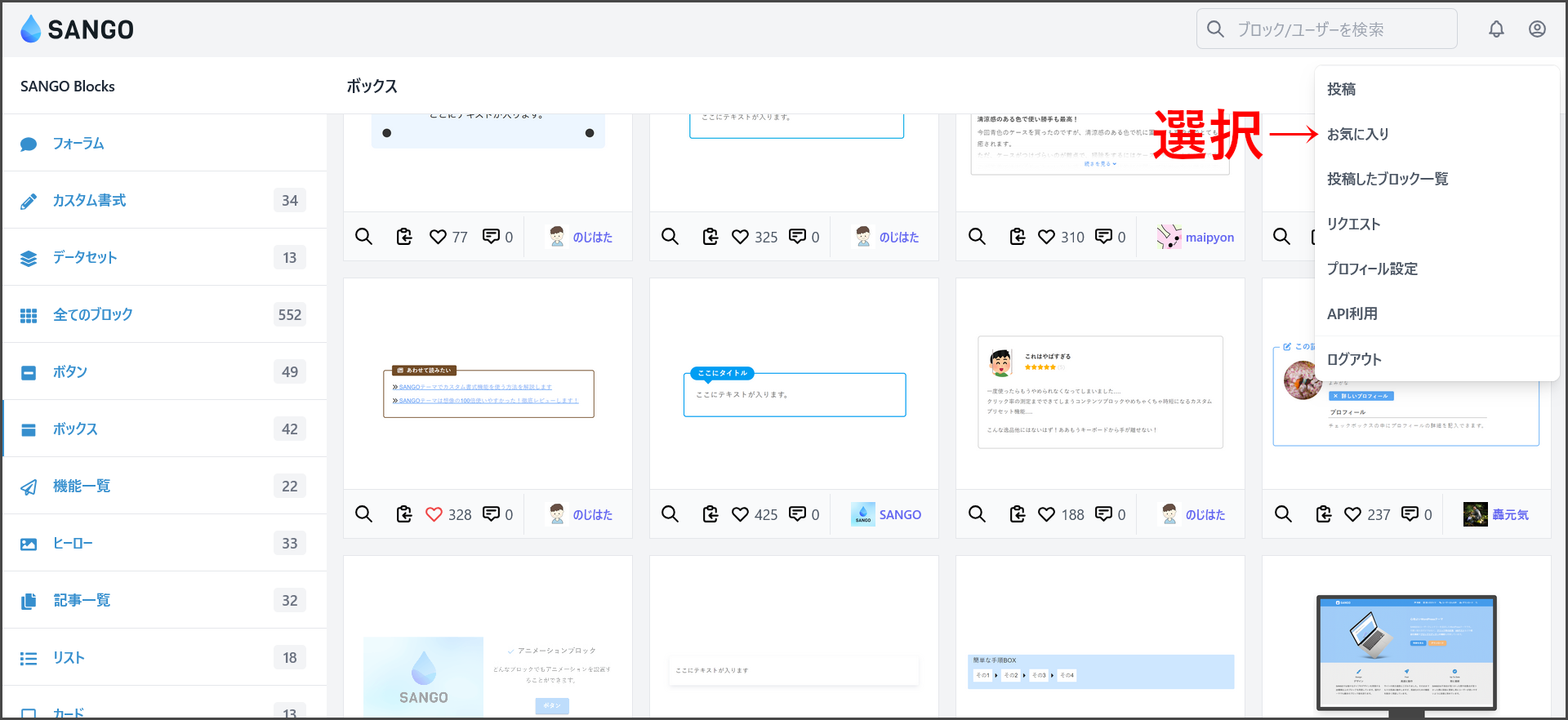Select 投稿したブロック一覧 menu entry
This screenshot has height=720, width=1568.
coord(1387,179)
